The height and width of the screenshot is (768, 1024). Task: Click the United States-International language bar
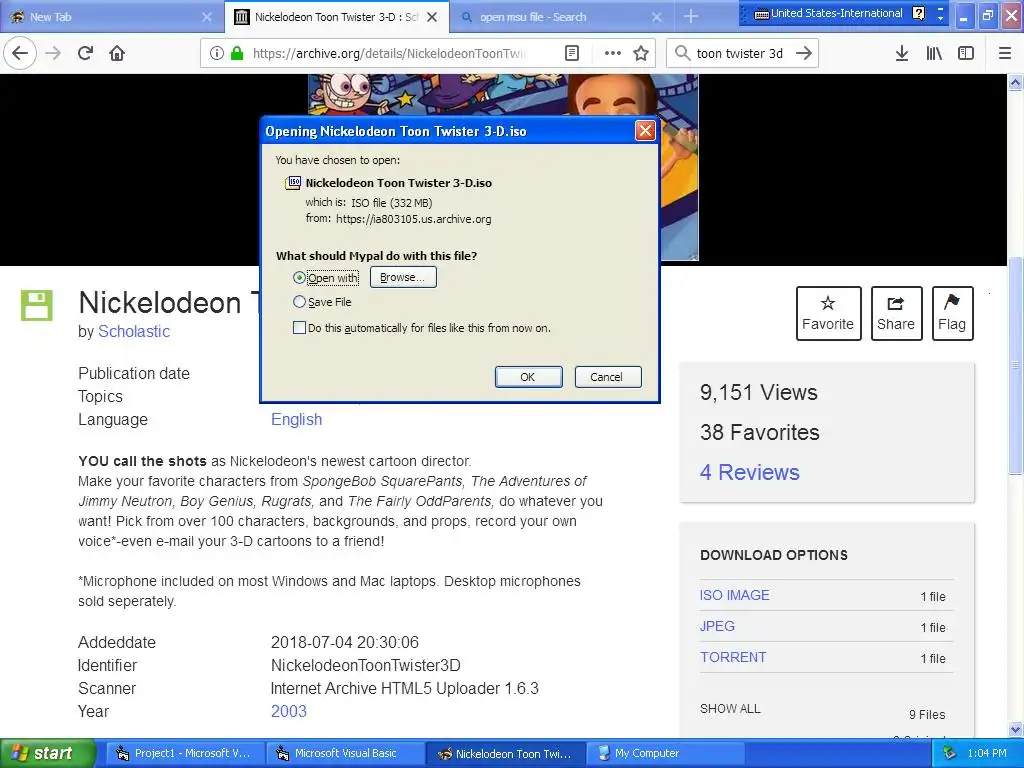pos(828,13)
